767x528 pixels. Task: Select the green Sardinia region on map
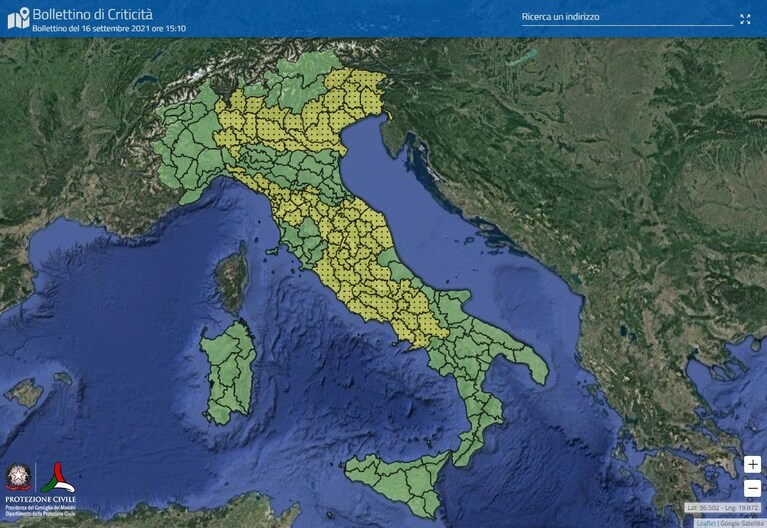228,373
